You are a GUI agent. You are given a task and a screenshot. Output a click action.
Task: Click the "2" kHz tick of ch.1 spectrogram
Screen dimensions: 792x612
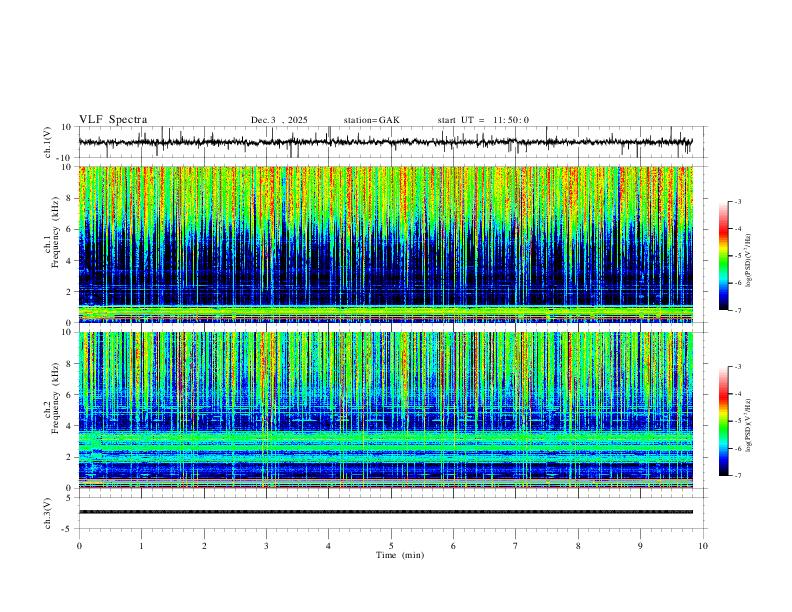pyautogui.click(x=69, y=291)
